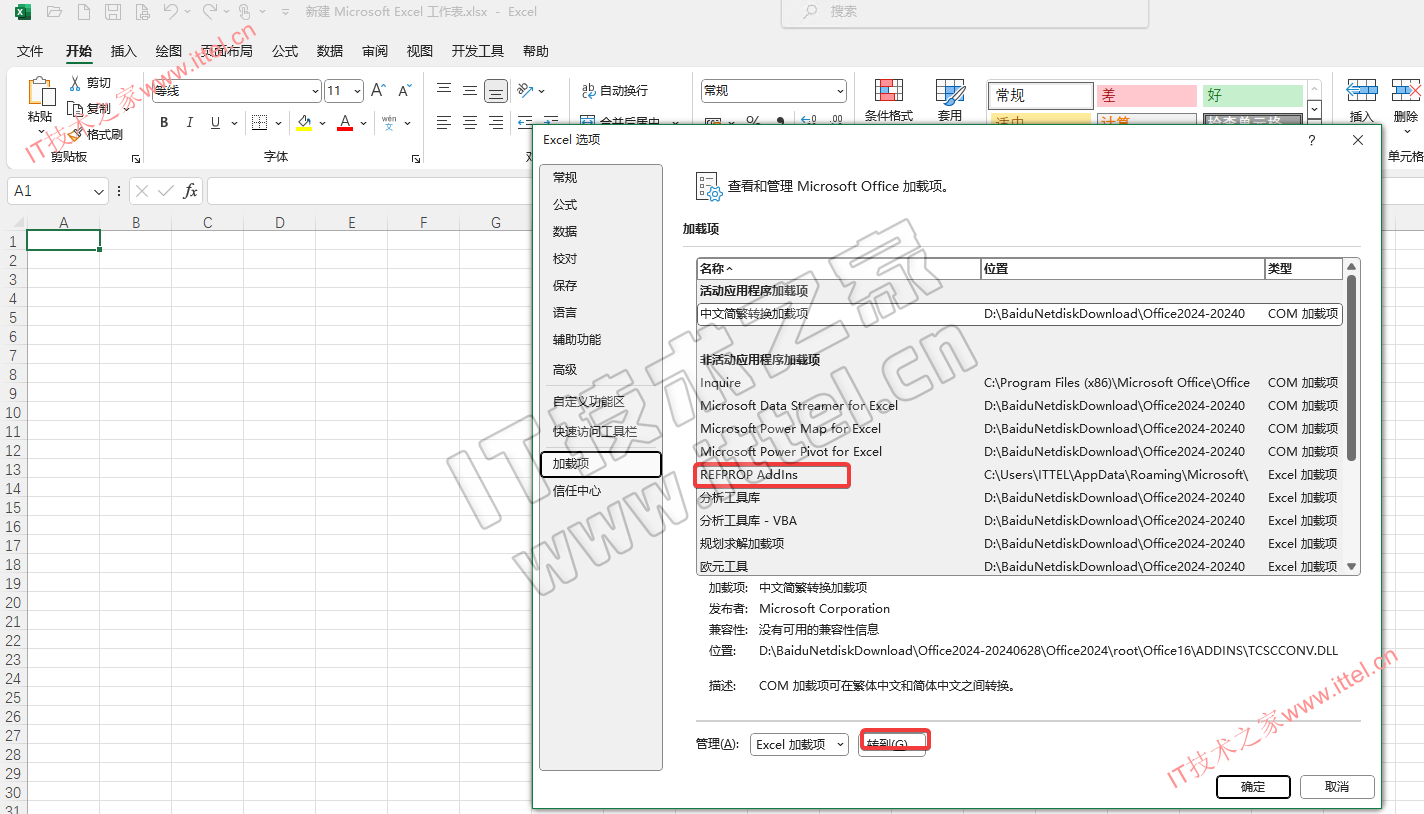Toggle Bold formatting
This screenshot has width=1424, height=814.
pyautogui.click(x=164, y=123)
